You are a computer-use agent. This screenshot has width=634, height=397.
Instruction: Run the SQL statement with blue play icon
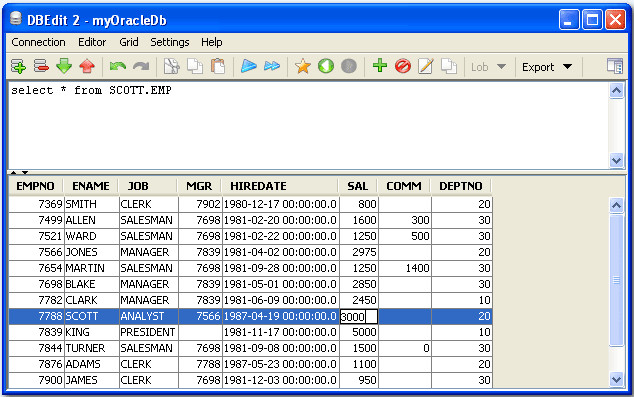click(x=249, y=66)
